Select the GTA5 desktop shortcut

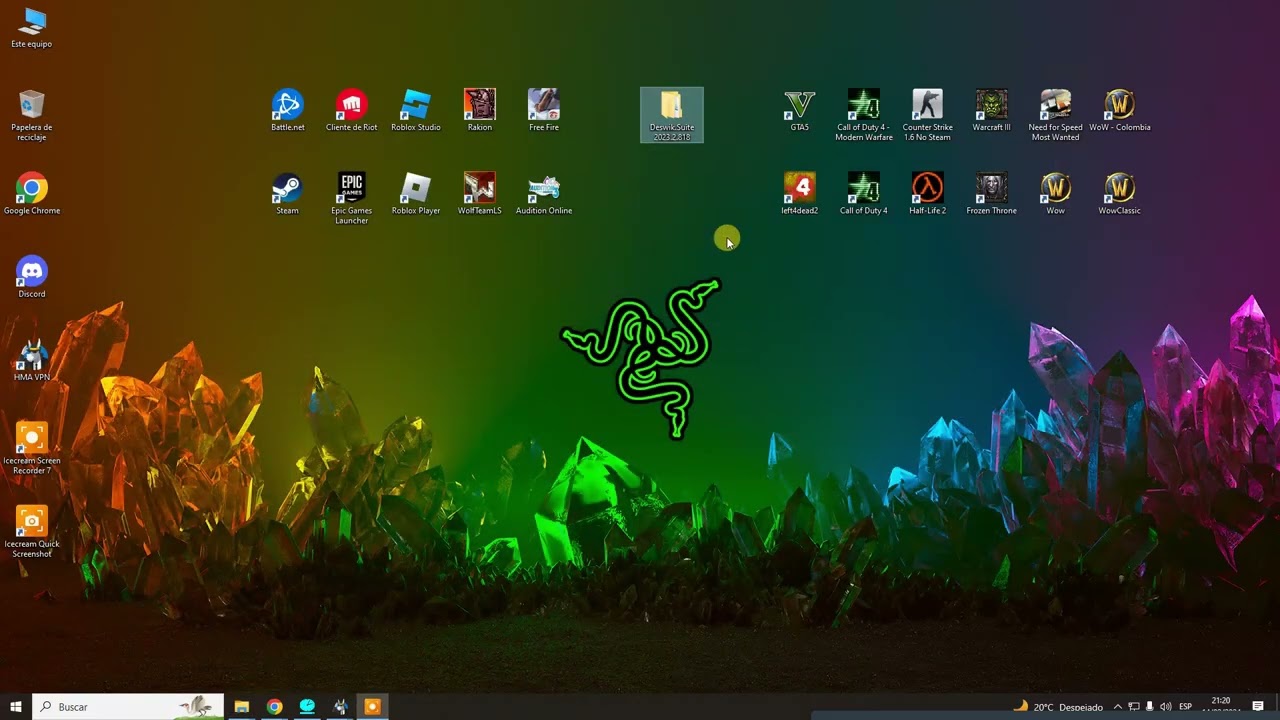click(800, 110)
